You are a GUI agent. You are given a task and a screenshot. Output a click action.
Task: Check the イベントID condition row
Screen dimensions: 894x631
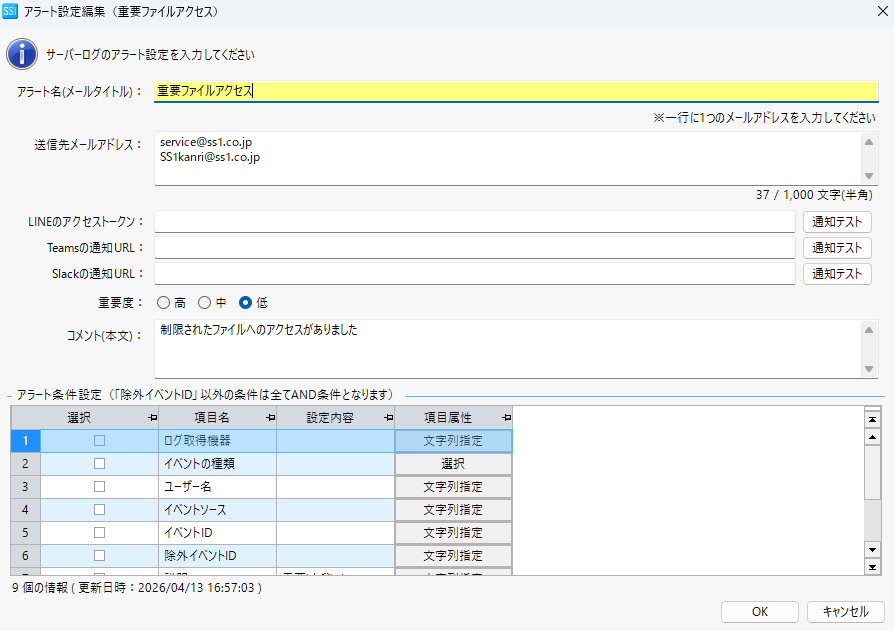pyautogui.click(x=99, y=532)
